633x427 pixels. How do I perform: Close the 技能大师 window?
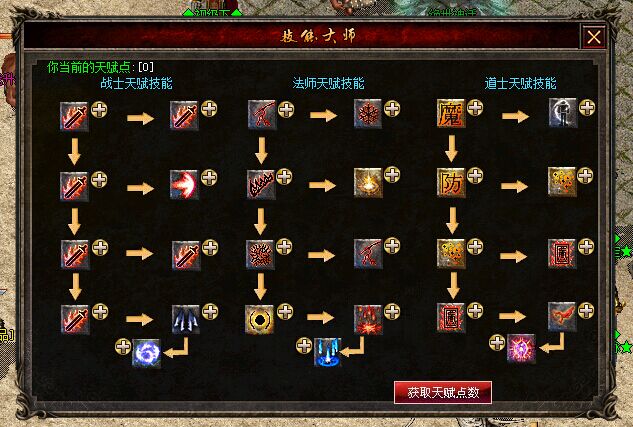594,37
